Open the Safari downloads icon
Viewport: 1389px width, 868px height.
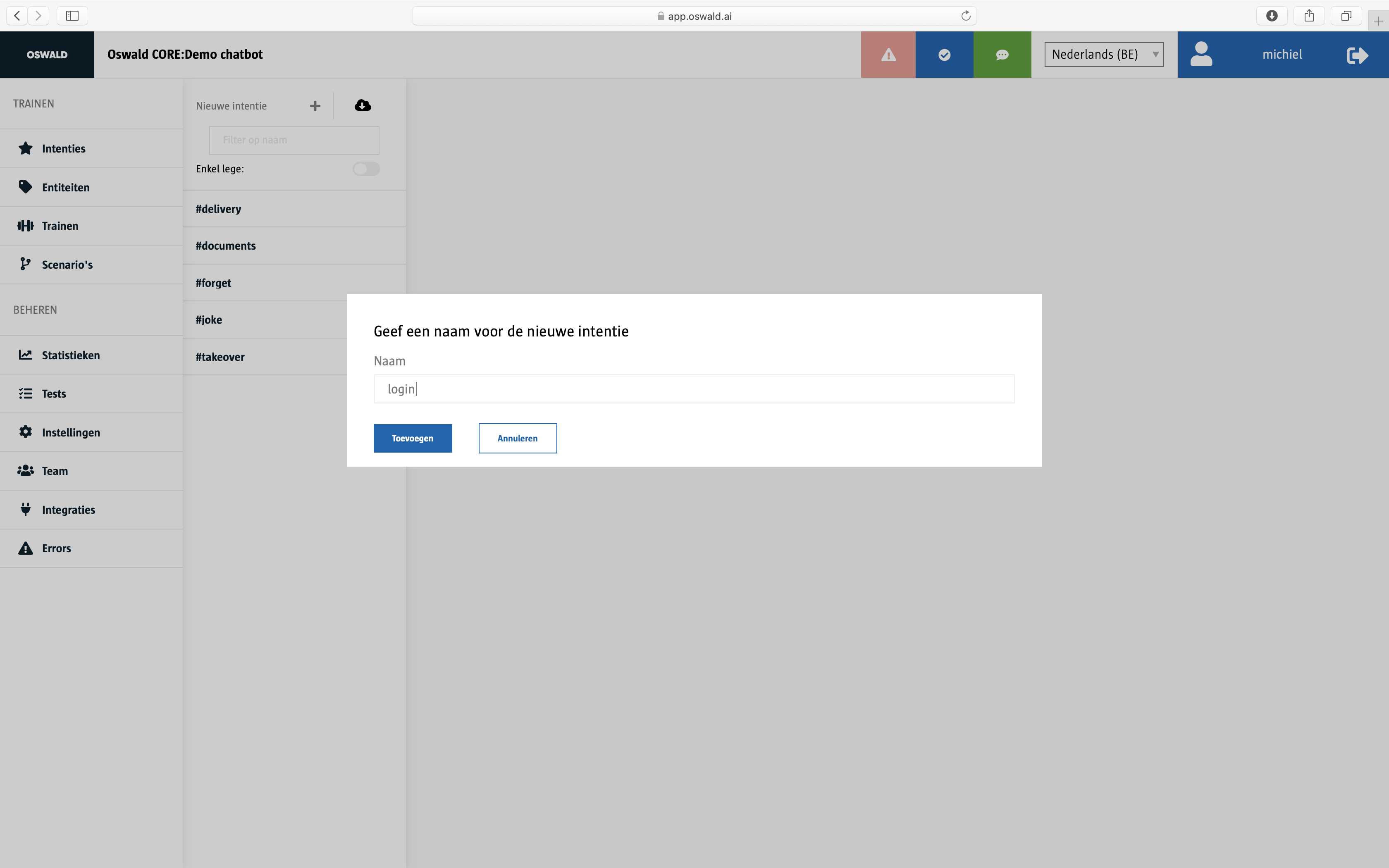pos(1272,16)
